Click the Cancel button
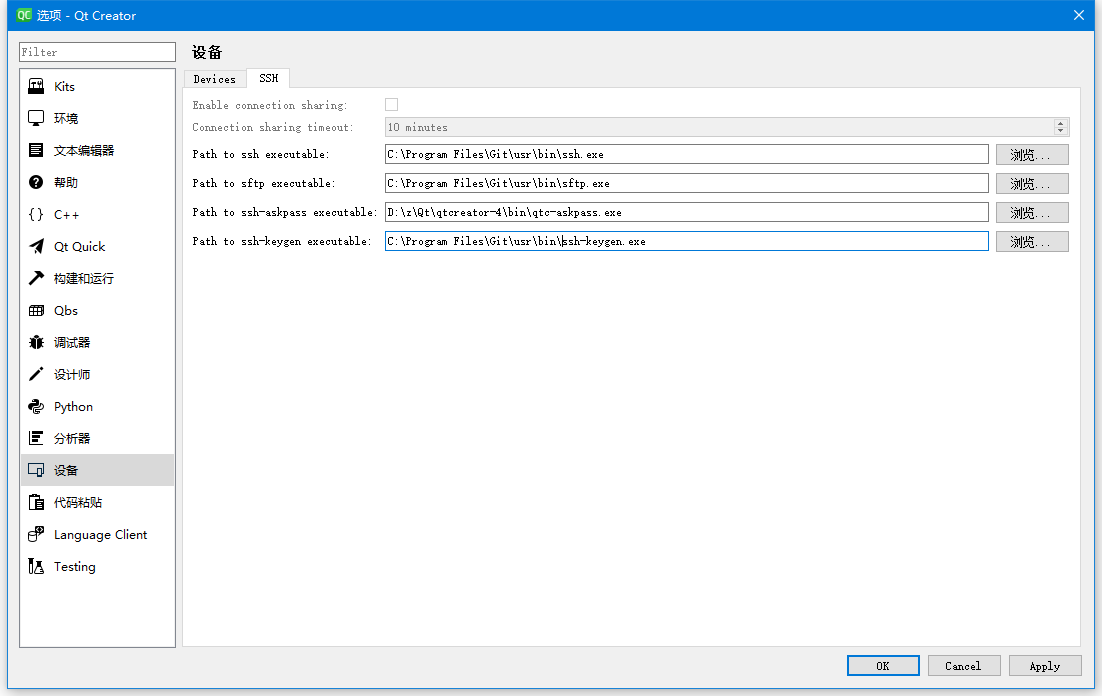 964,666
